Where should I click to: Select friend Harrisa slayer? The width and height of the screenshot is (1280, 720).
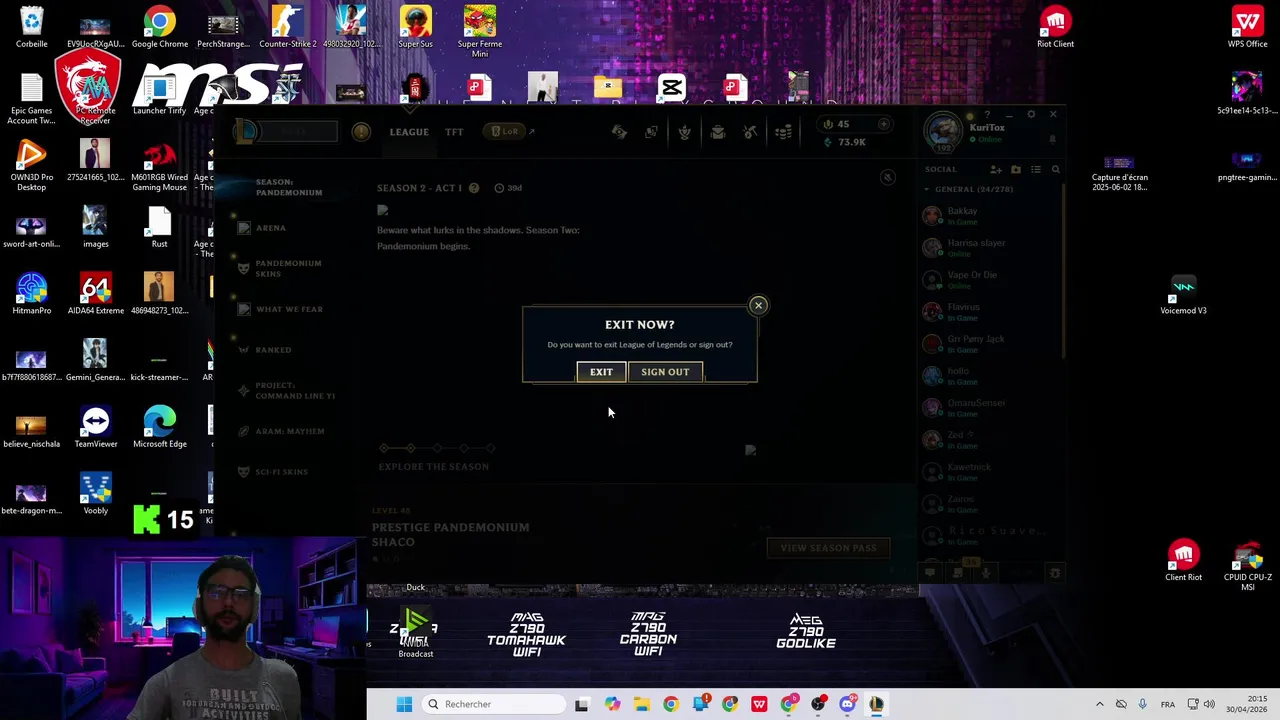pos(990,247)
